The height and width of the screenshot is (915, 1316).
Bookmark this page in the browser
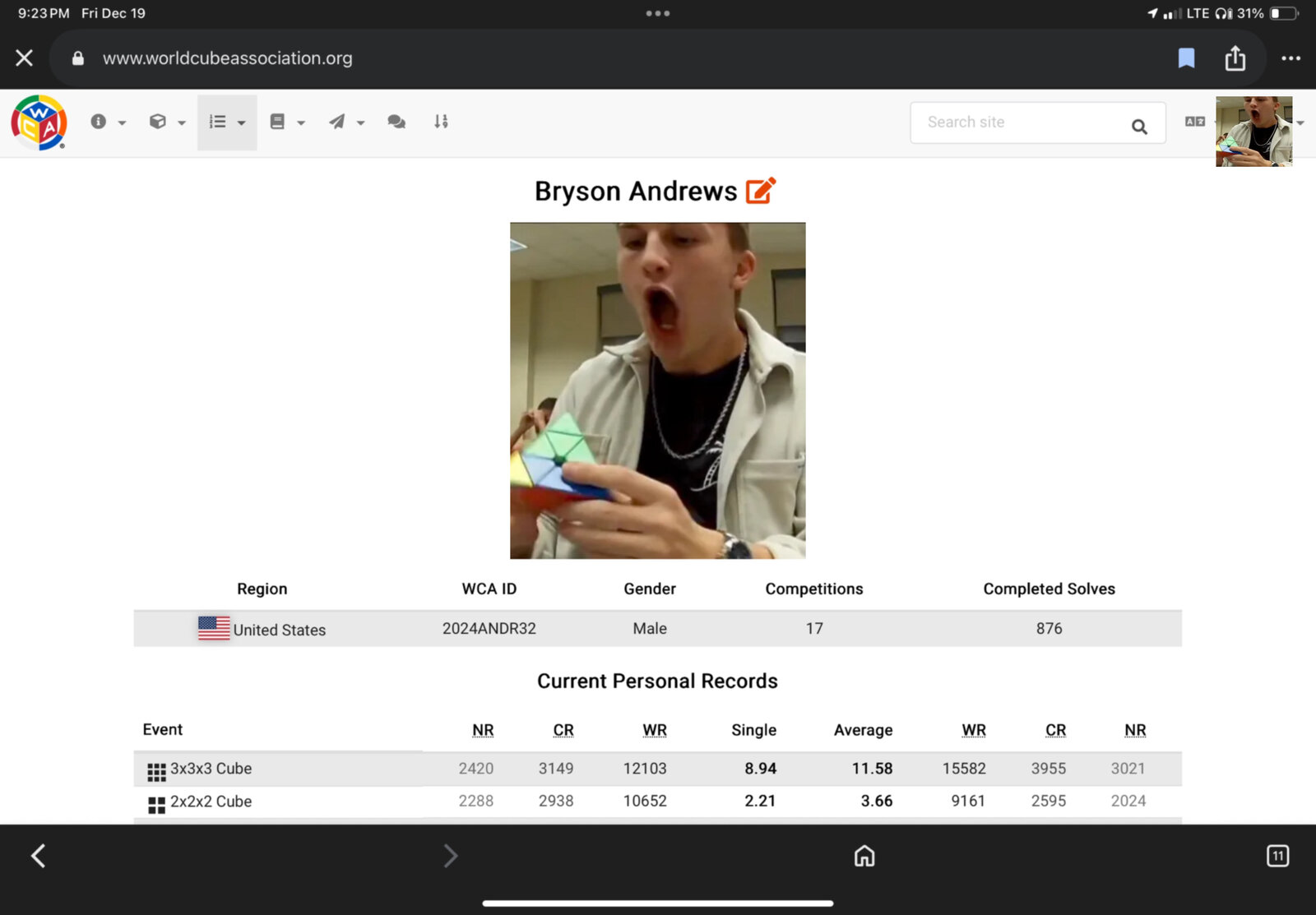click(x=1186, y=58)
